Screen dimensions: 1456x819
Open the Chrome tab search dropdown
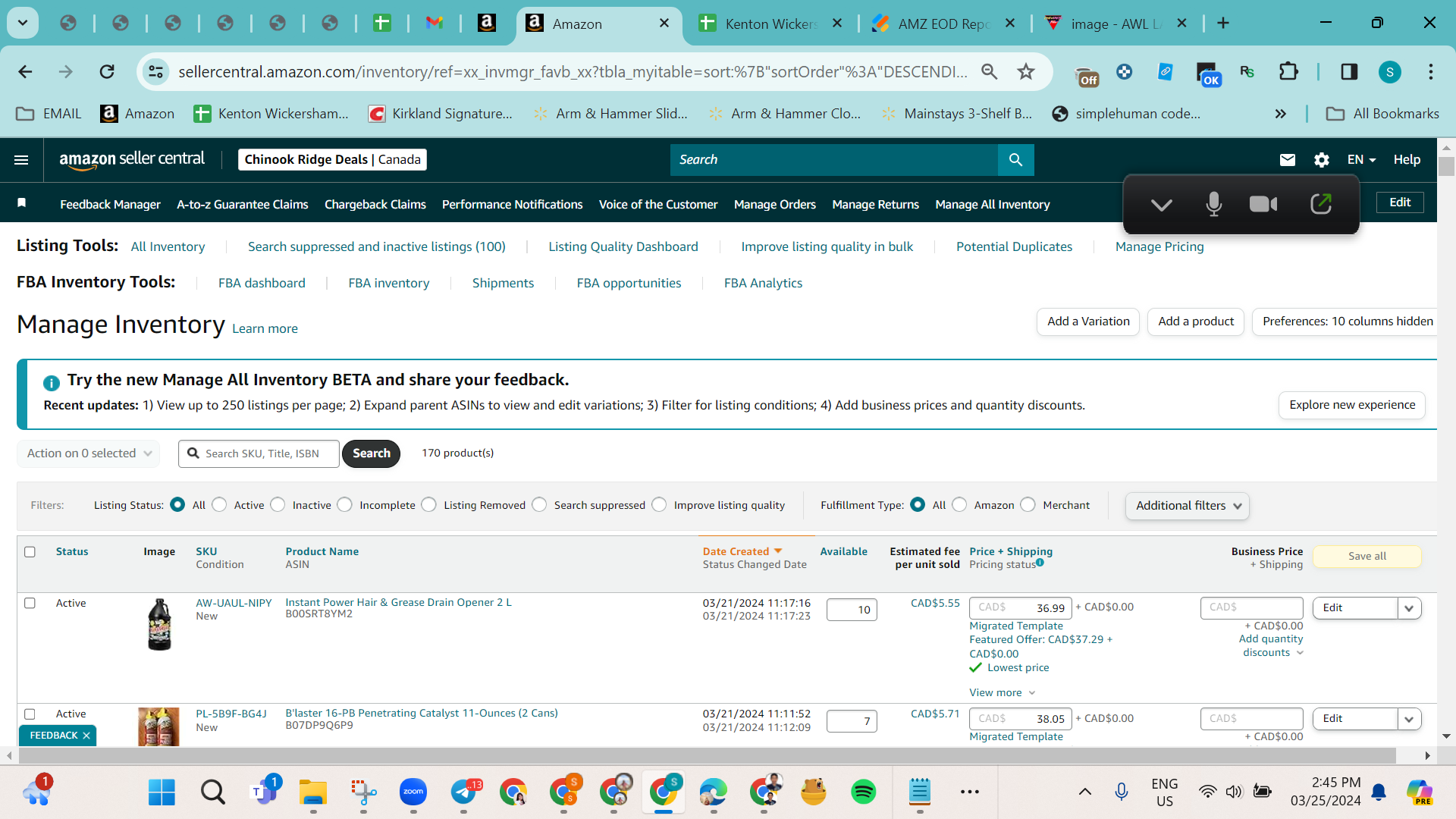(23, 24)
